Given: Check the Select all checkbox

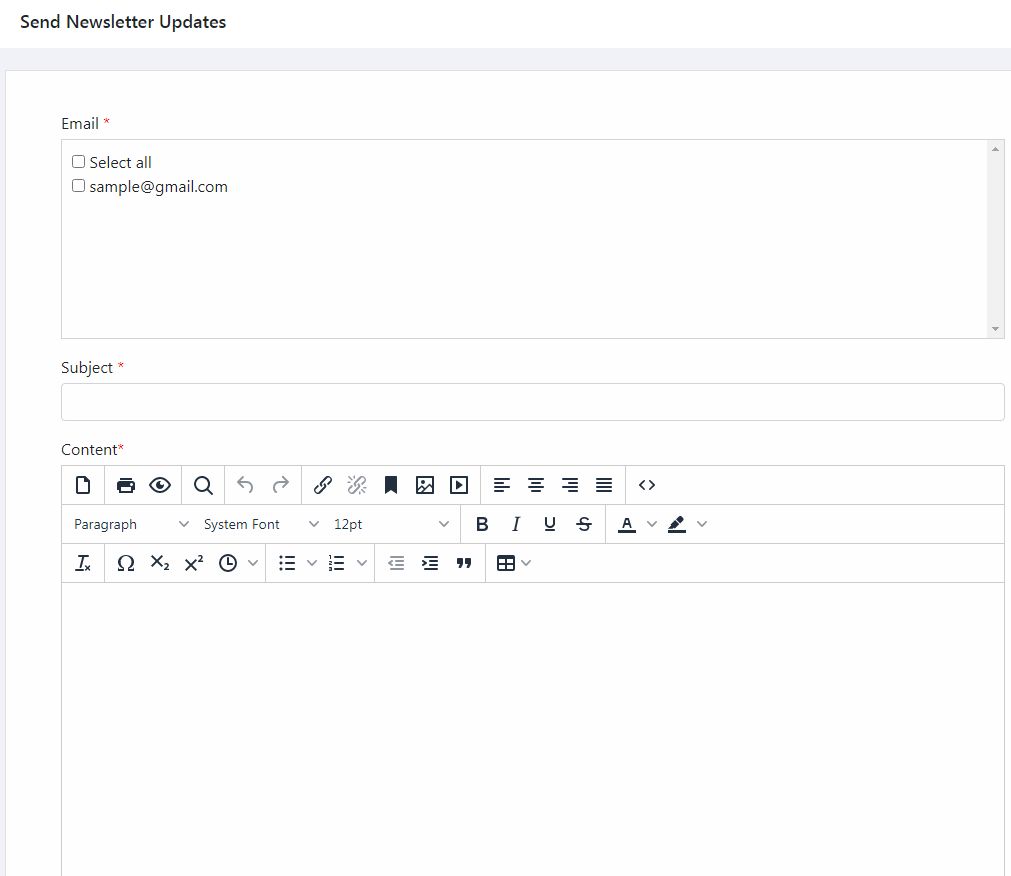Looking at the screenshot, I should 78,162.
